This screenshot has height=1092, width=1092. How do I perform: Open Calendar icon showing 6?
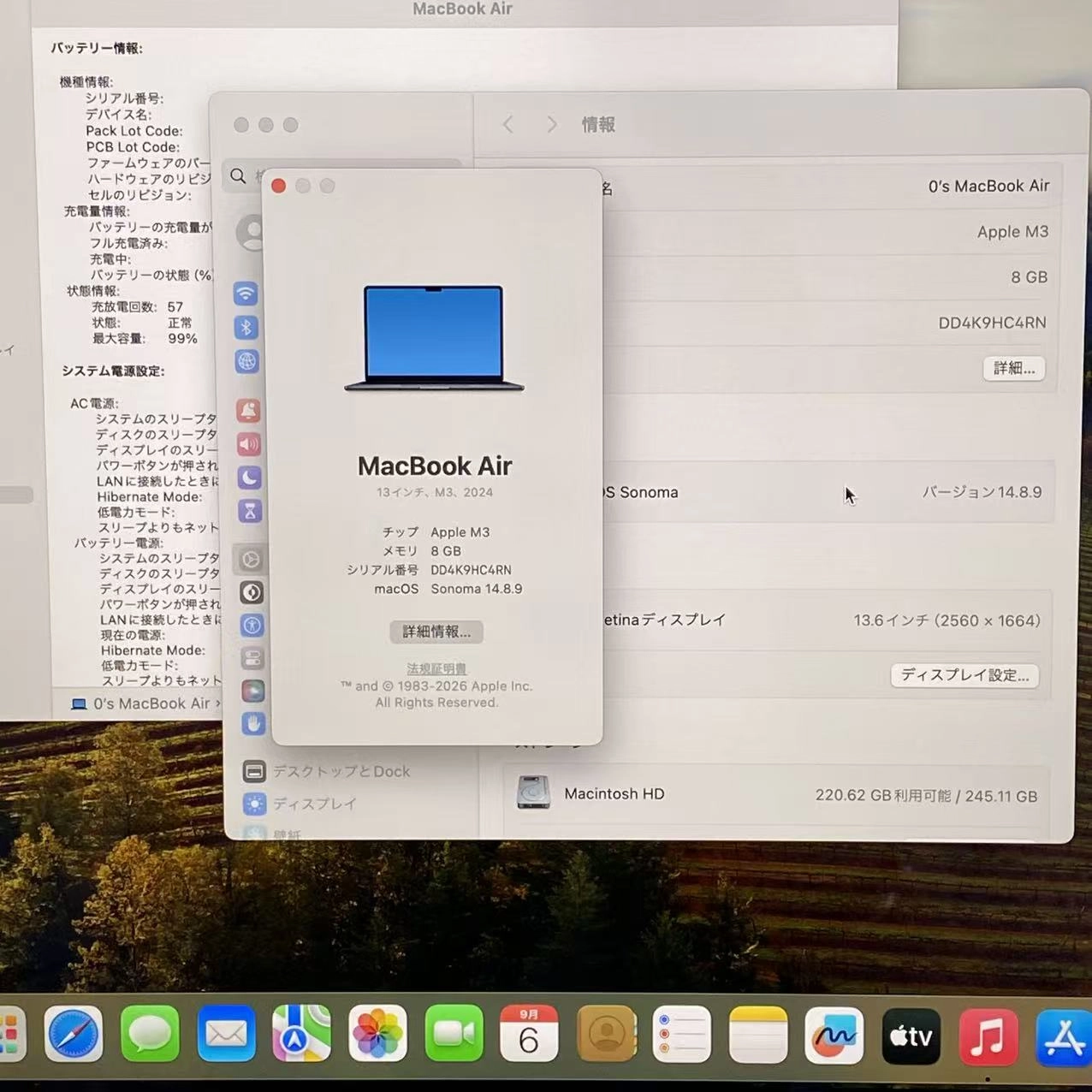(529, 1034)
